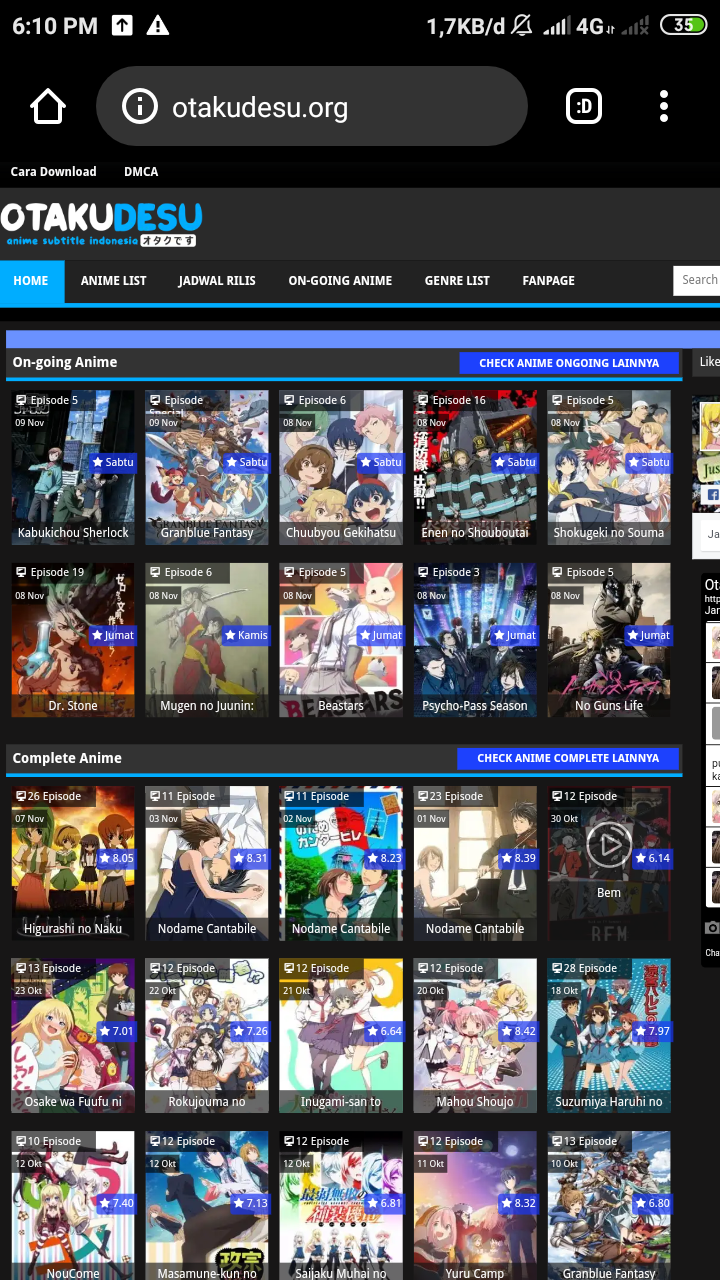Open the No Guns Life thumbnail
Viewport: 720px width, 1280px height.
click(609, 640)
